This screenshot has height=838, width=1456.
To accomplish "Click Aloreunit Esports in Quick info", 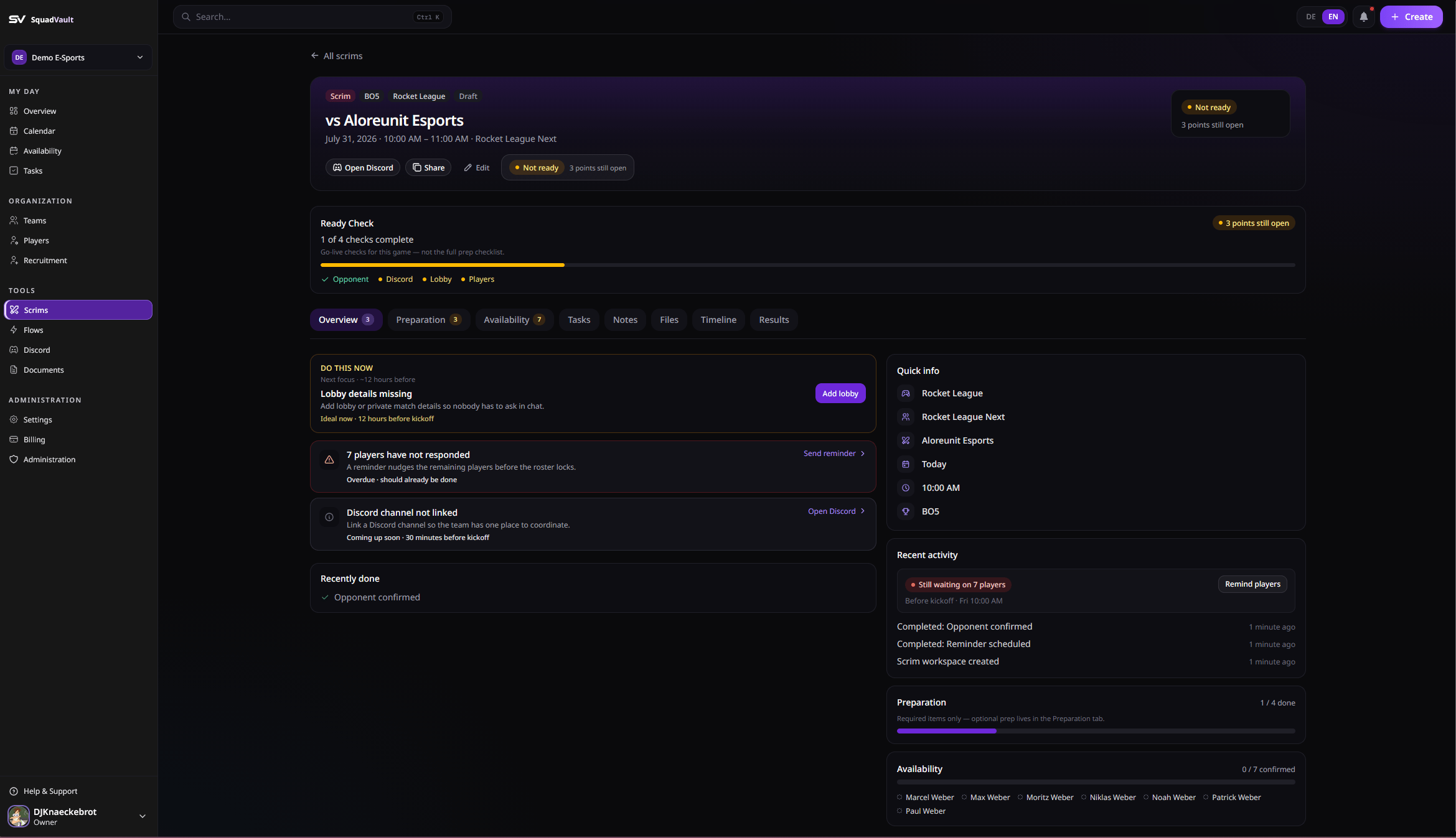I will [957, 440].
